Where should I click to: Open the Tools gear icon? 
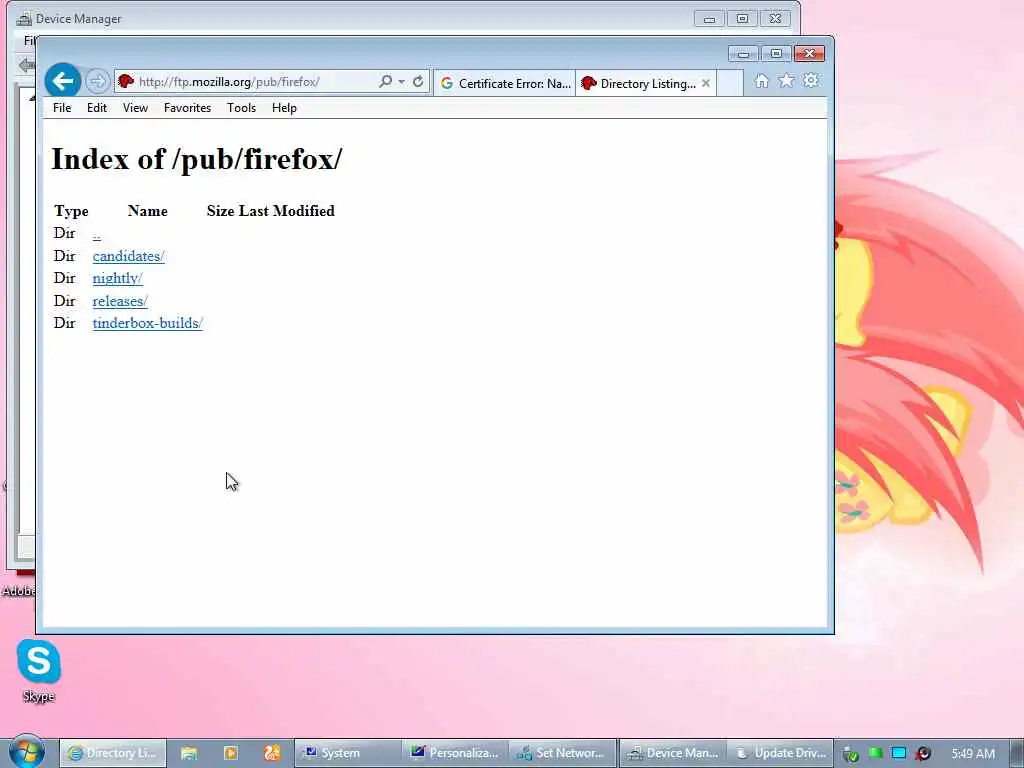pyautogui.click(x=811, y=81)
